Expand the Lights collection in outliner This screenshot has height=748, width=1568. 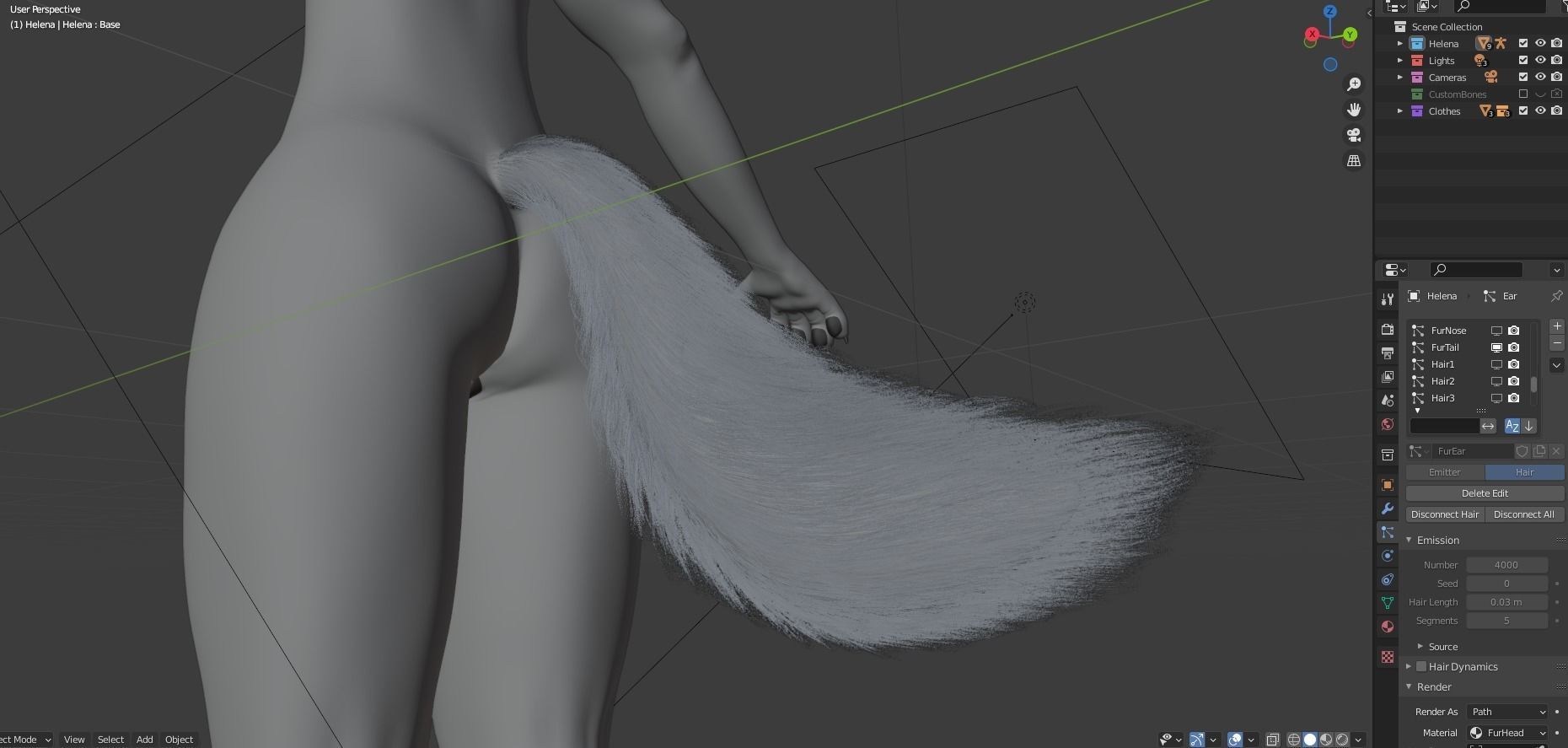pyautogui.click(x=1400, y=60)
